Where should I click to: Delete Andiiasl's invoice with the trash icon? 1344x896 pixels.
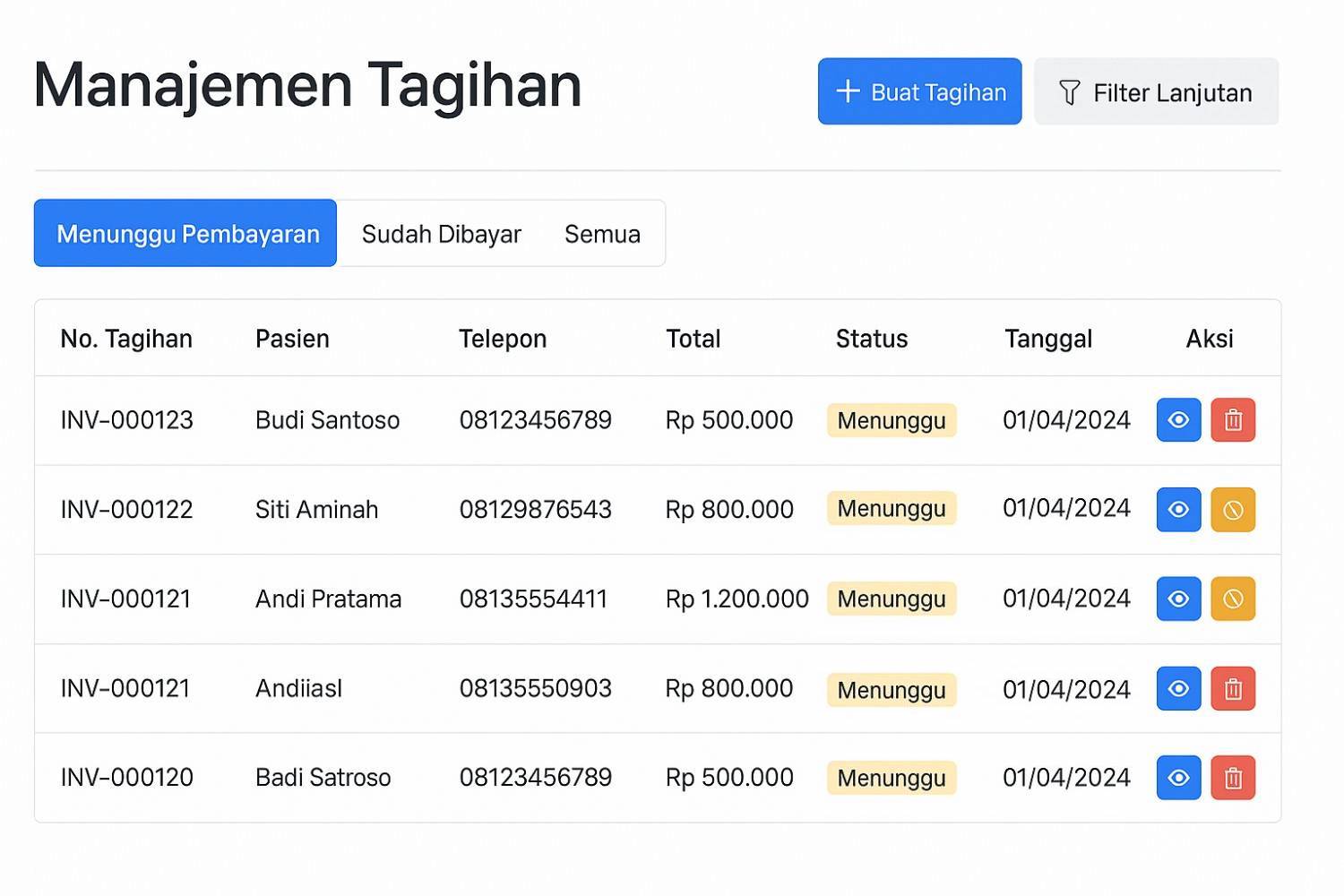[1233, 688]
